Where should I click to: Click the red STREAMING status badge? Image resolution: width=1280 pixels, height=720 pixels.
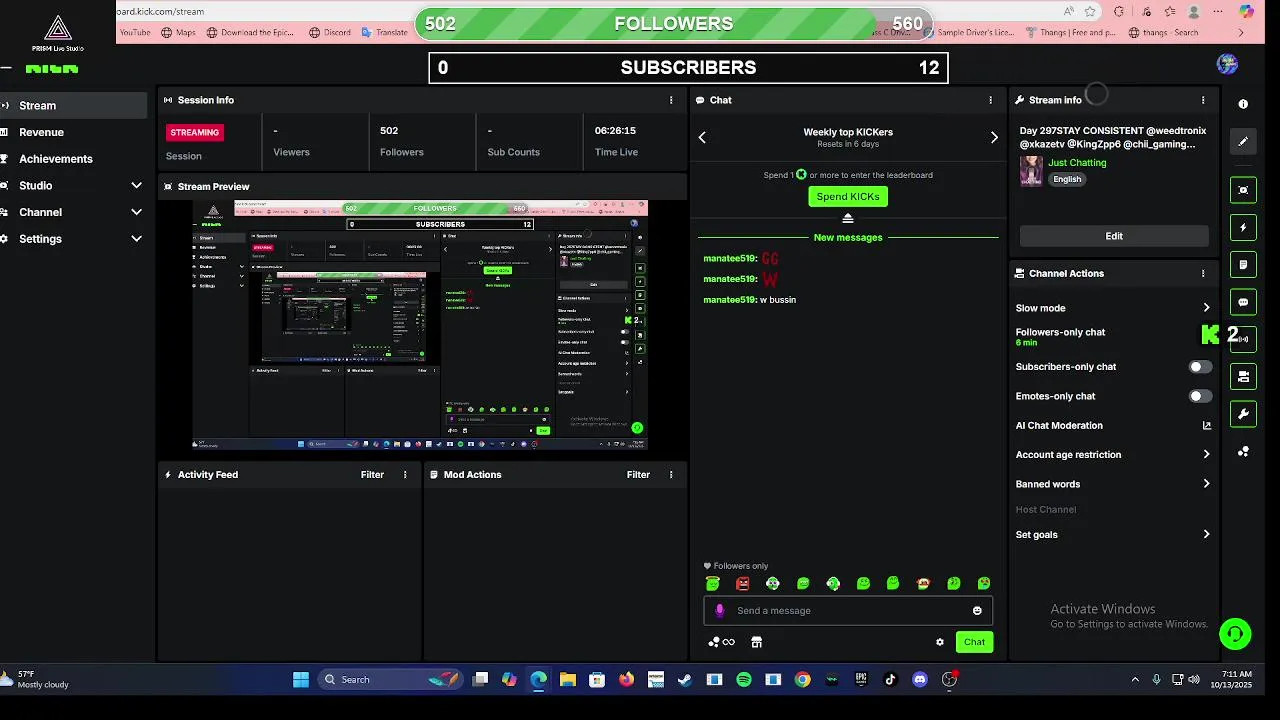[195, 132]
